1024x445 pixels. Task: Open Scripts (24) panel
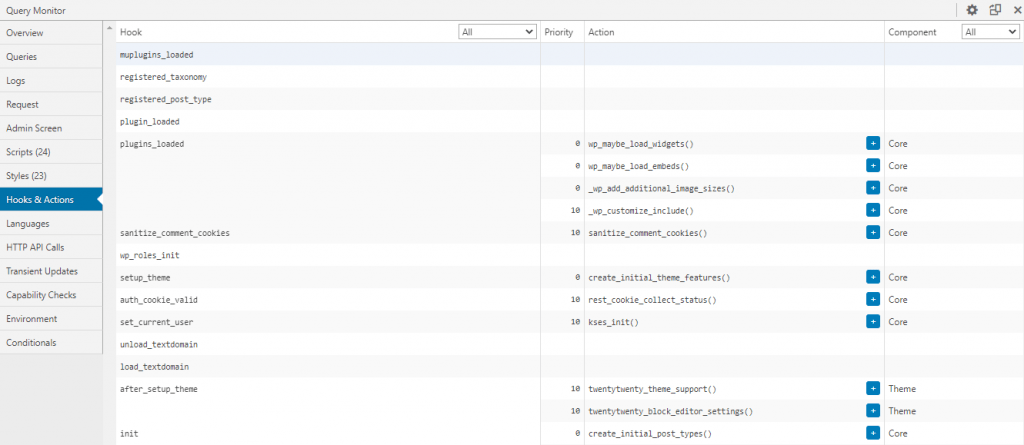tap(51, 152)
